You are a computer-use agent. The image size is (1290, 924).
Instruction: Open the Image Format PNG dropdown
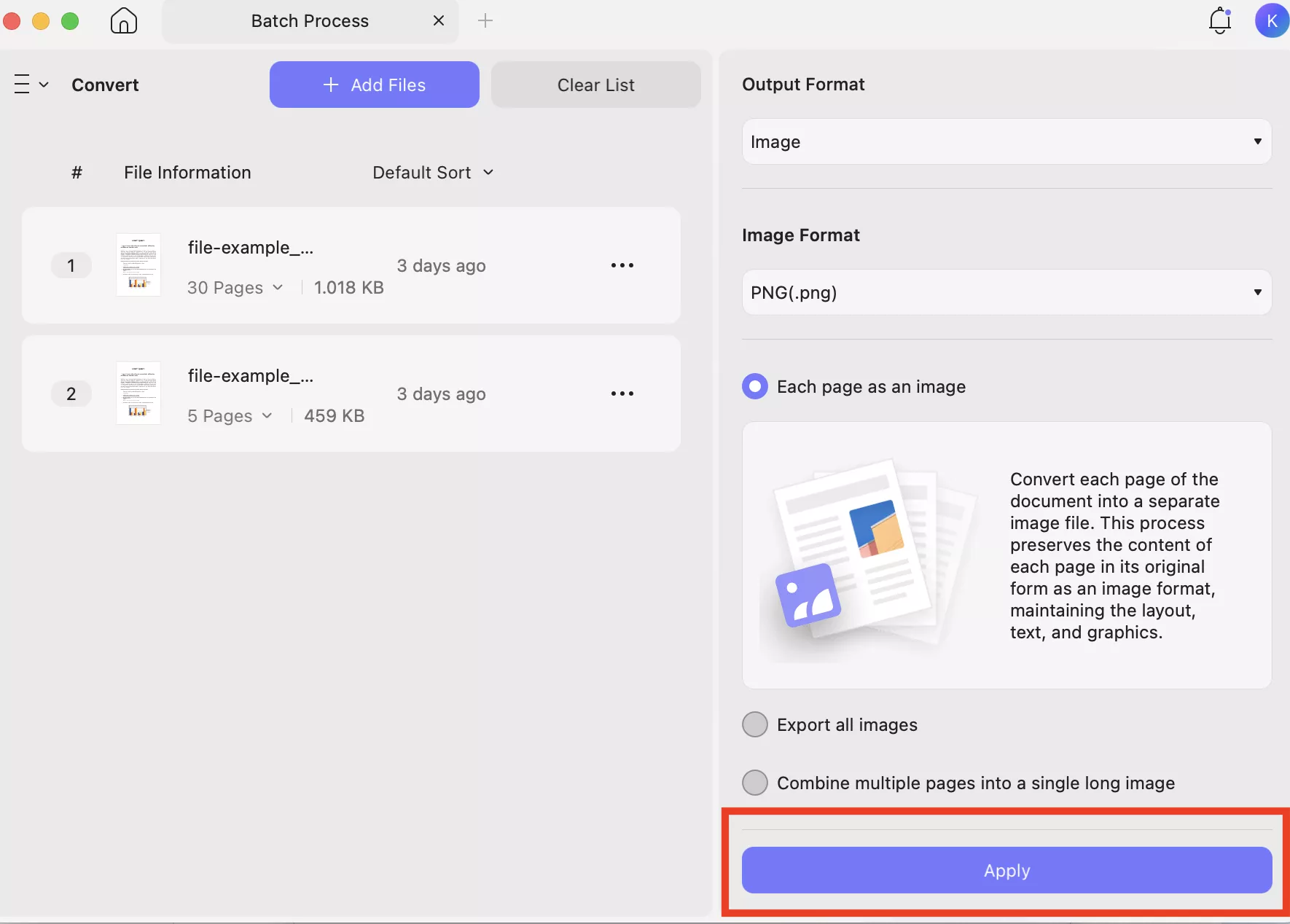[1006, 292]
